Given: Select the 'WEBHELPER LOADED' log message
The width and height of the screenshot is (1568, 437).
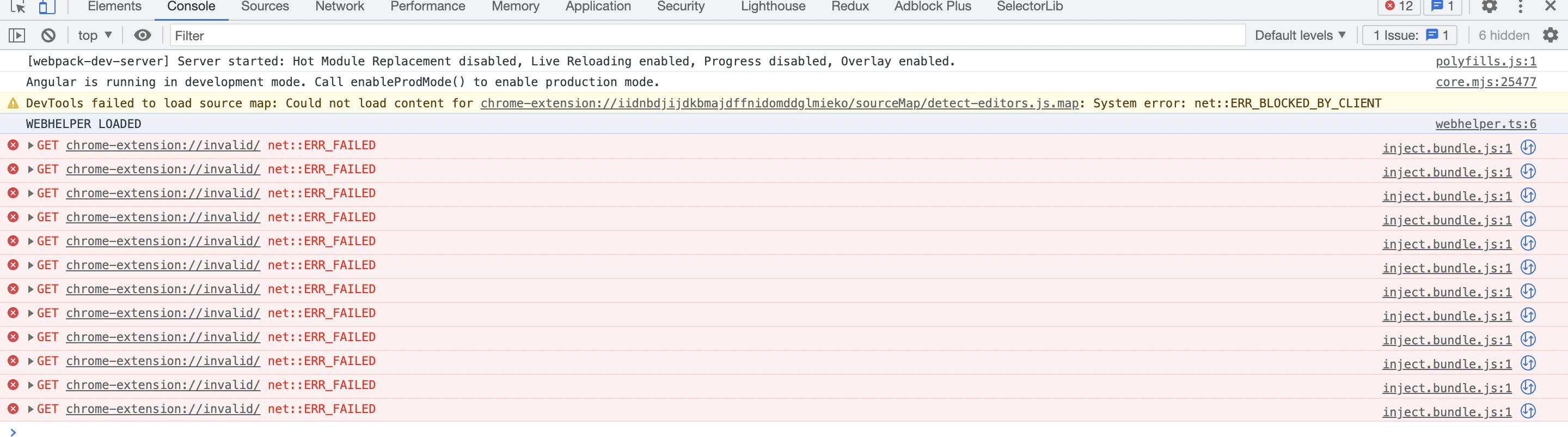Looking at the screenshot, I should (x=83, y=124).
